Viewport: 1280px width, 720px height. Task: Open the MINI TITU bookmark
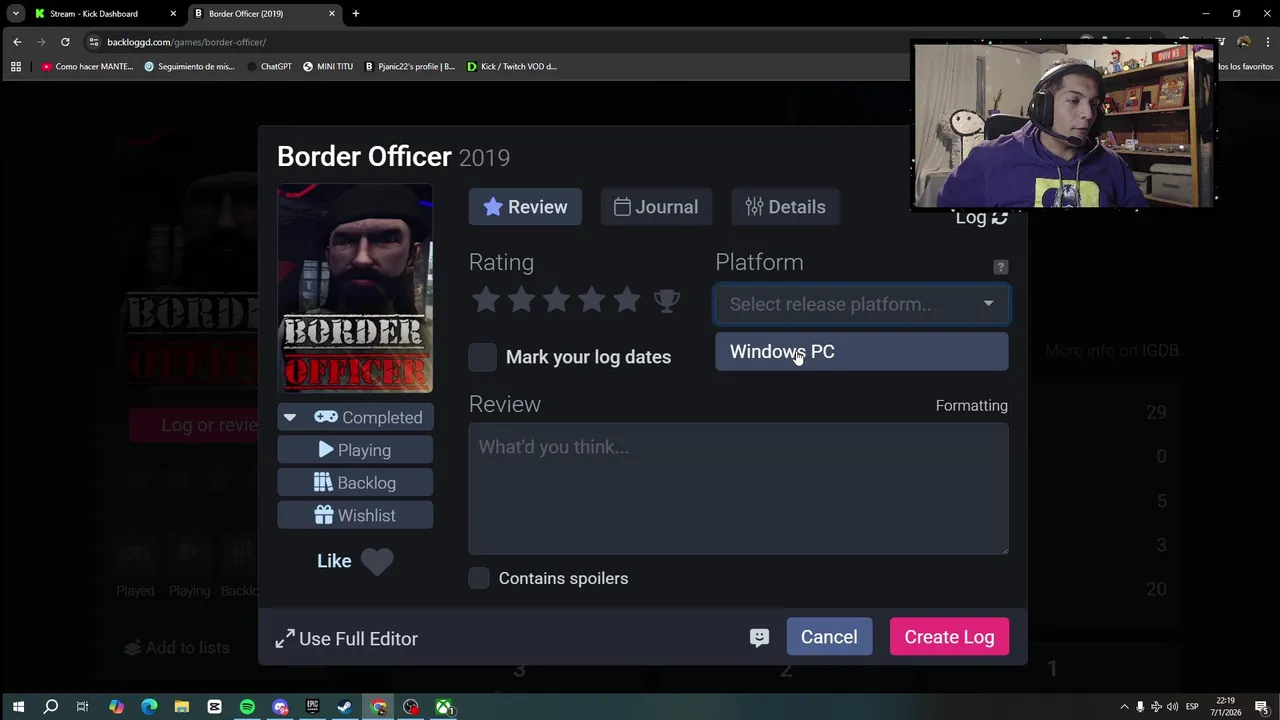coord(328,67)
